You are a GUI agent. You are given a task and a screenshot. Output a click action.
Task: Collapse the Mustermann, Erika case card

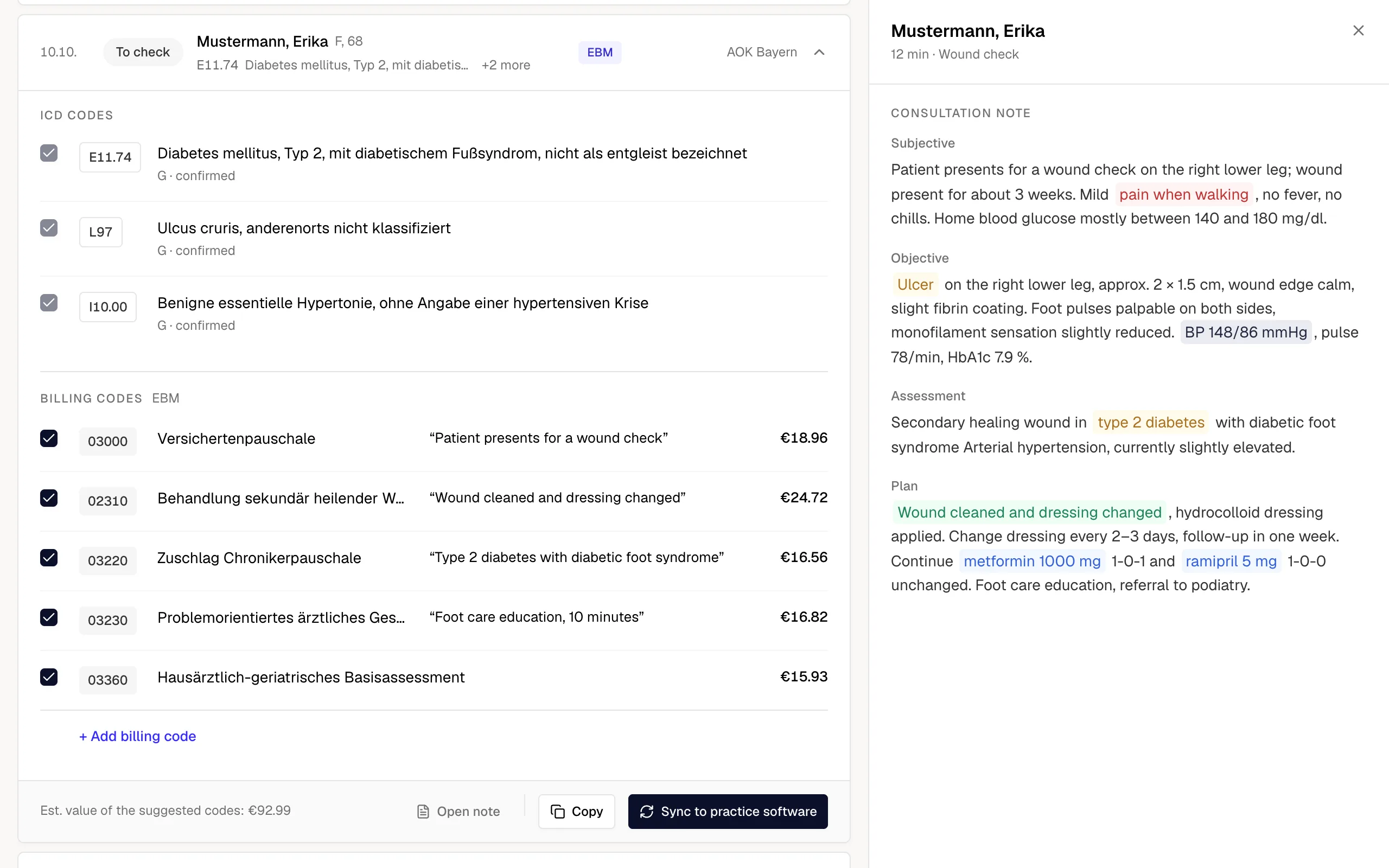[819, 52]
